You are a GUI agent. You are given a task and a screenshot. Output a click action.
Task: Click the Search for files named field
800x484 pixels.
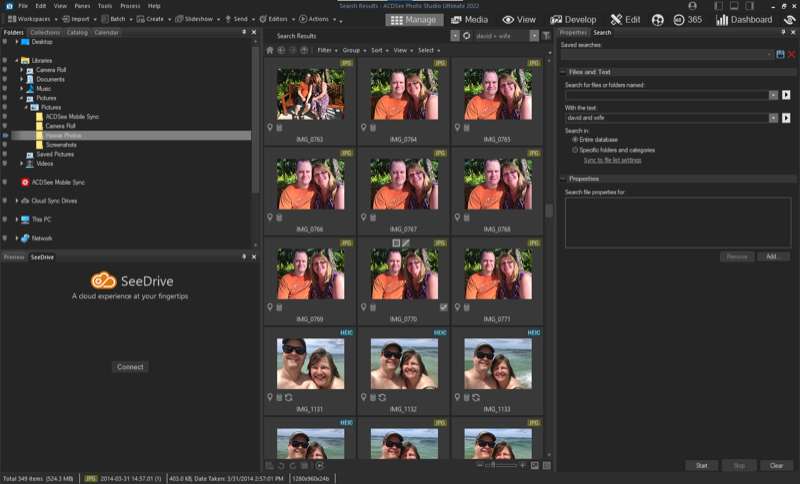click(x=666, y=95)
